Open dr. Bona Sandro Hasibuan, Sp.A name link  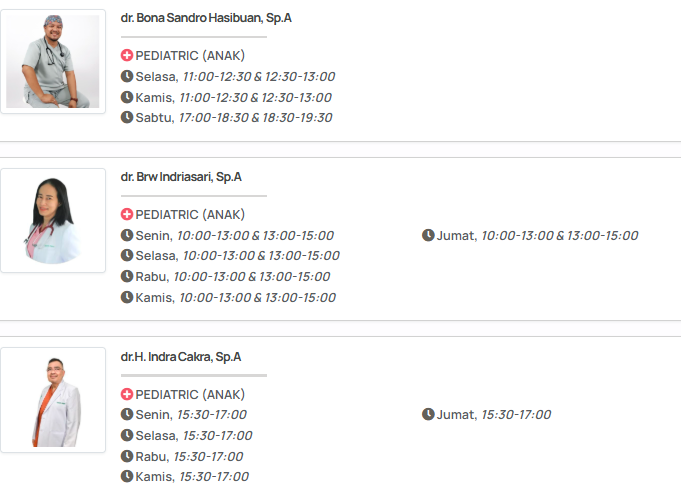coord(206,18)
